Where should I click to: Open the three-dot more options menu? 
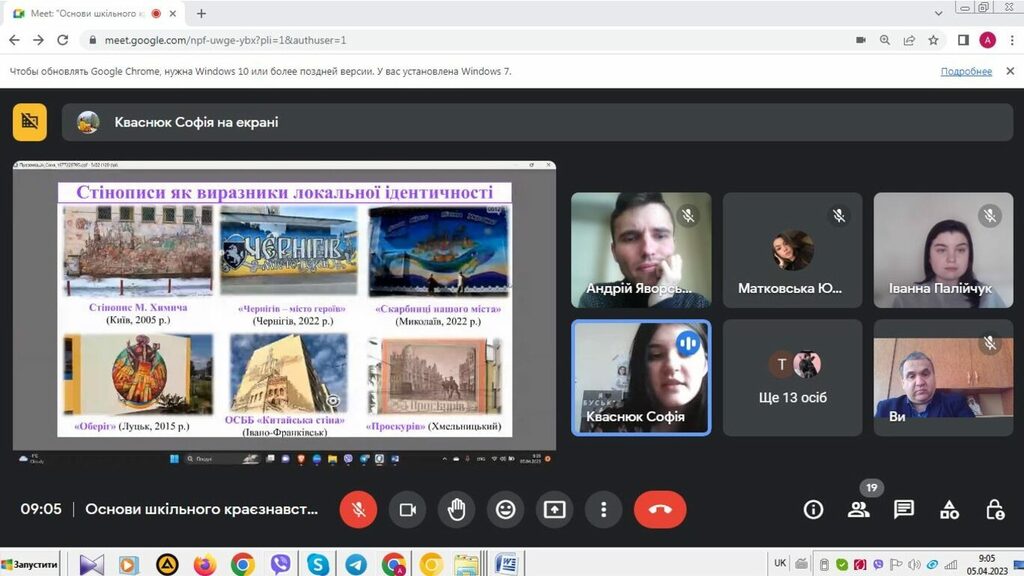[603, 509]
